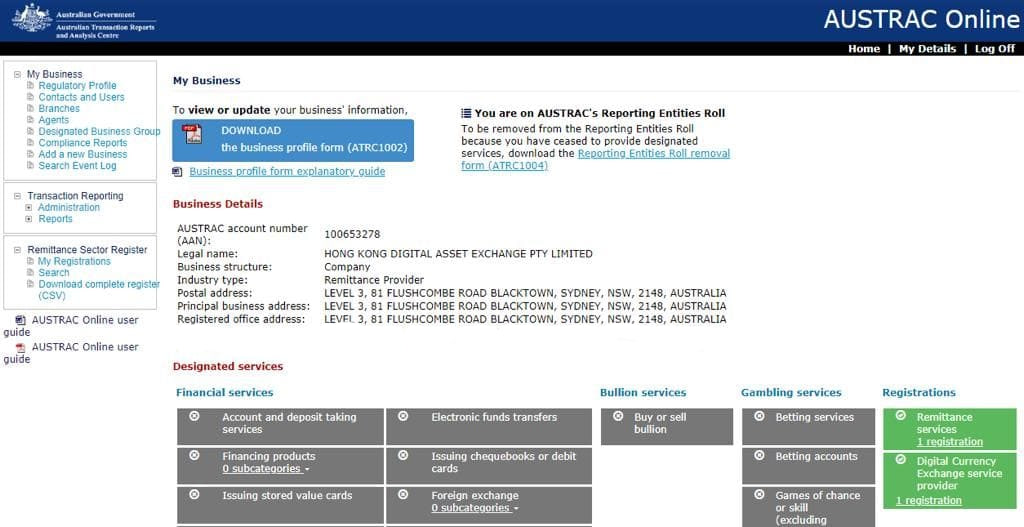The image size is (1024, 527).
Task: Log Off from AUSTRAC Online
Action: [994, 49]
